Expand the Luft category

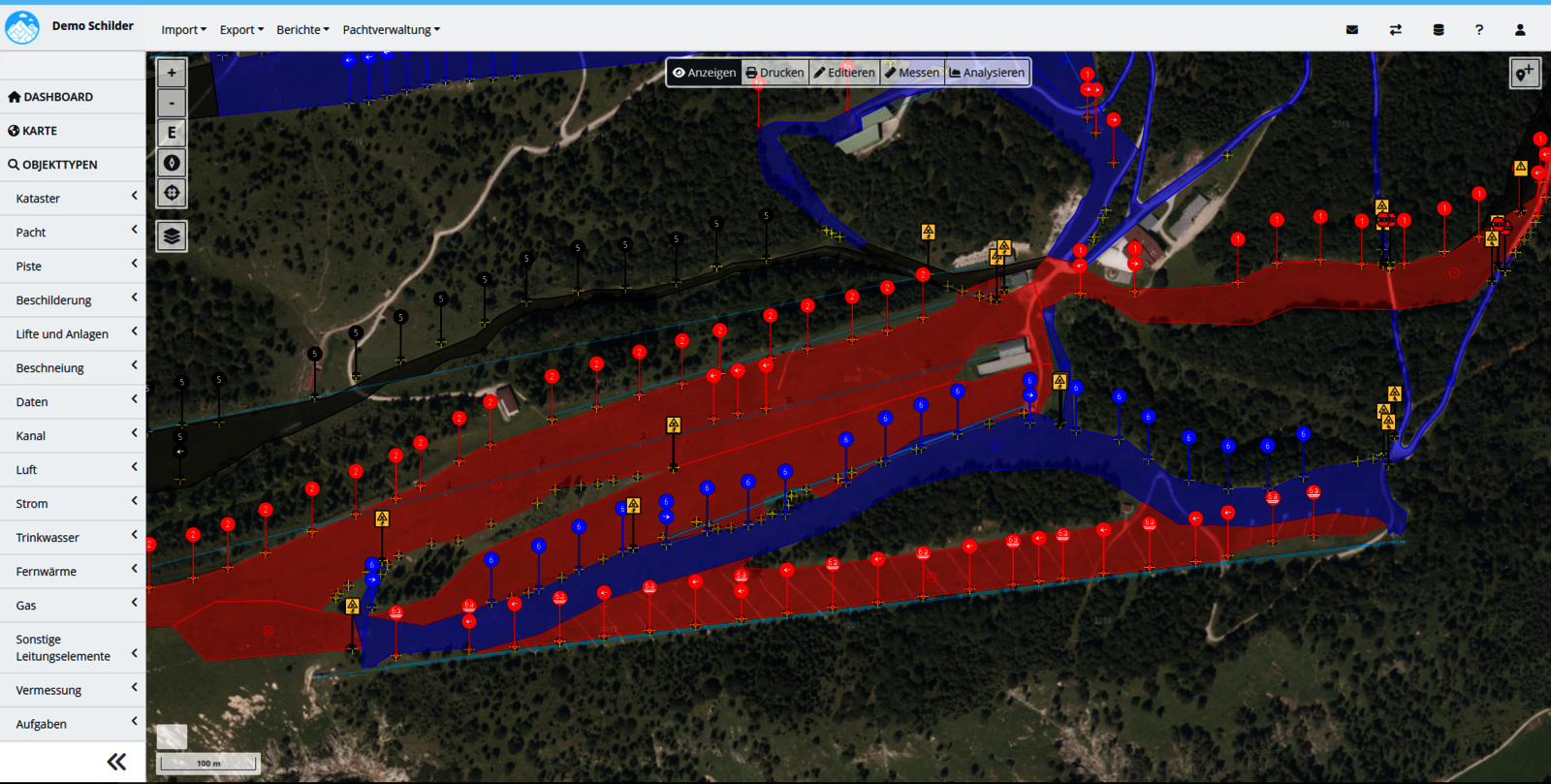(x=73, y=470)
